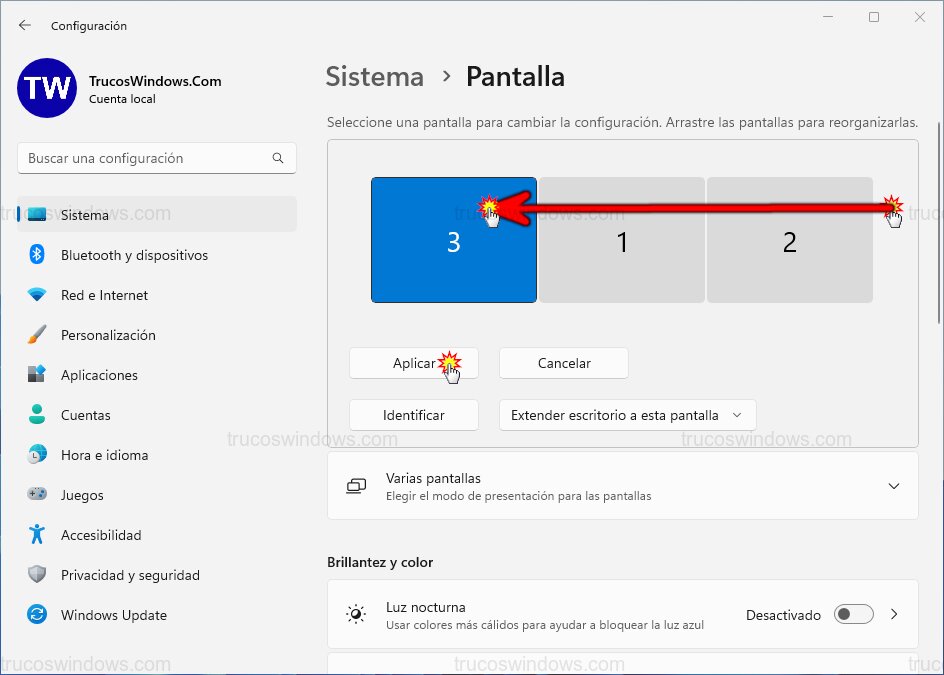The height and width of the screenshot is (675, 944).
Task: Go back via the Sistema breadcrumb
Action: [374, 76]
